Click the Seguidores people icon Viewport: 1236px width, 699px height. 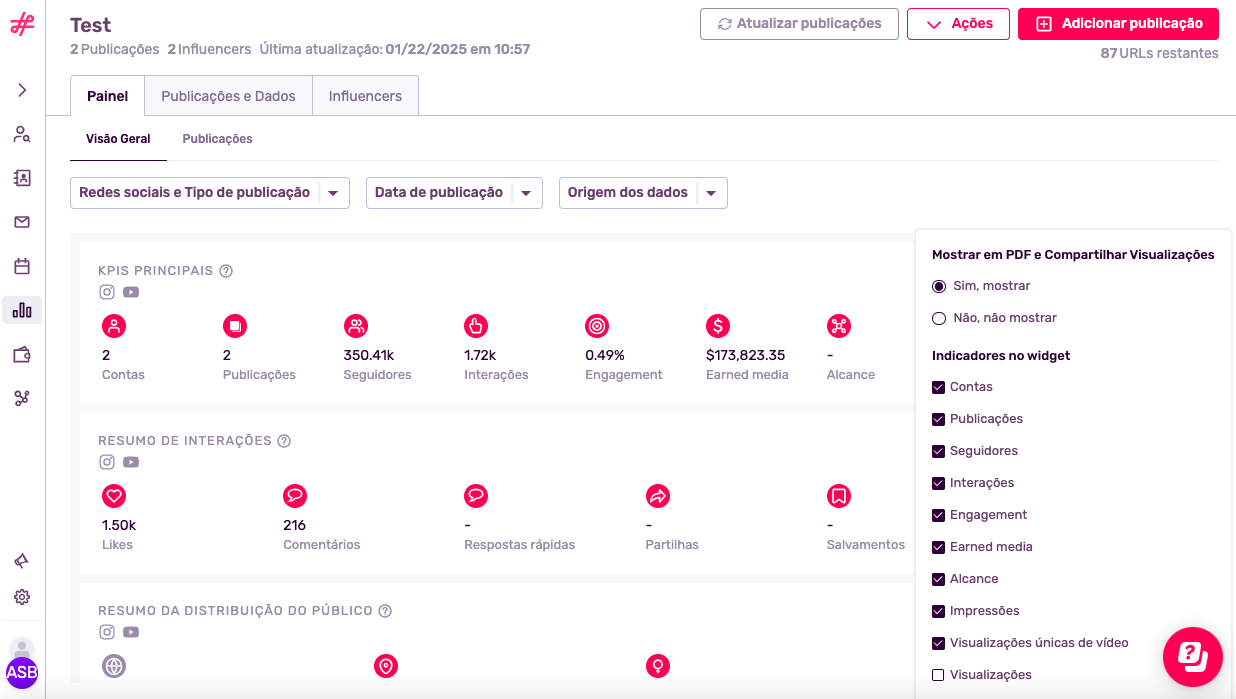point(355,325)
